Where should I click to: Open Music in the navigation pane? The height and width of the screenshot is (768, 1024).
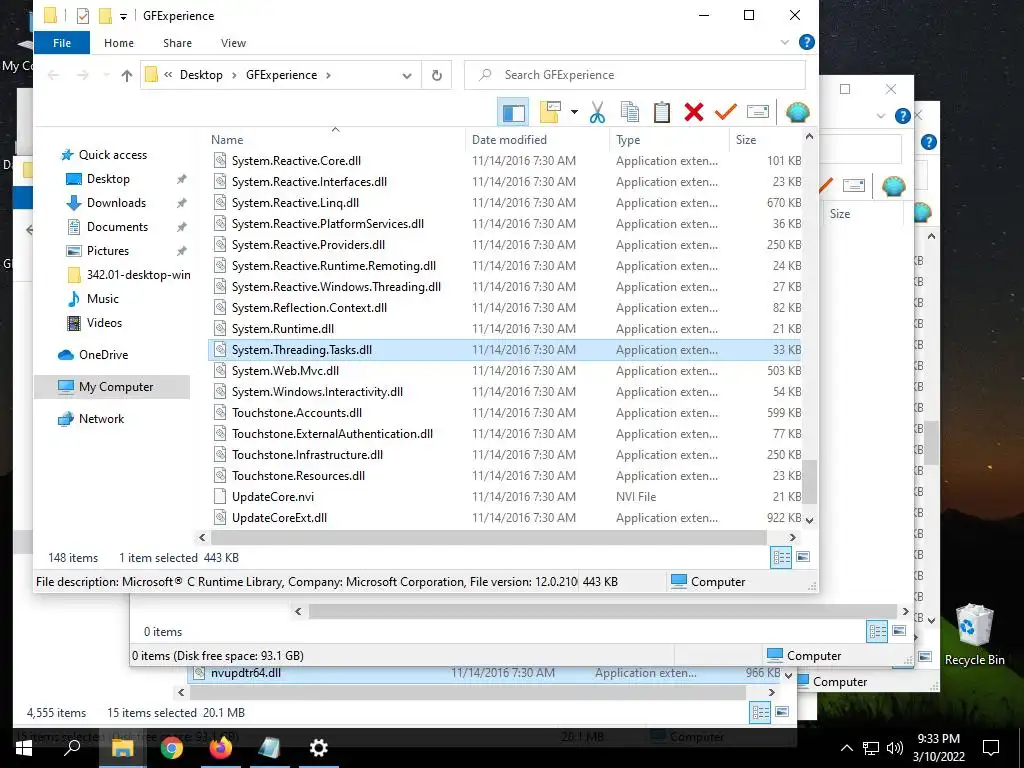tap(103, 299)
